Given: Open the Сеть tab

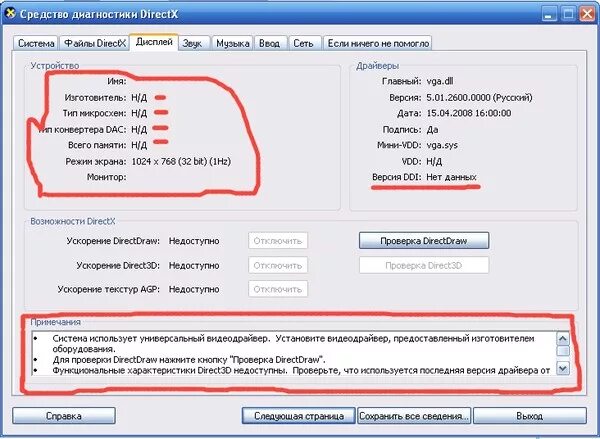Looking at the screenshot, I should tap(303, 43).
